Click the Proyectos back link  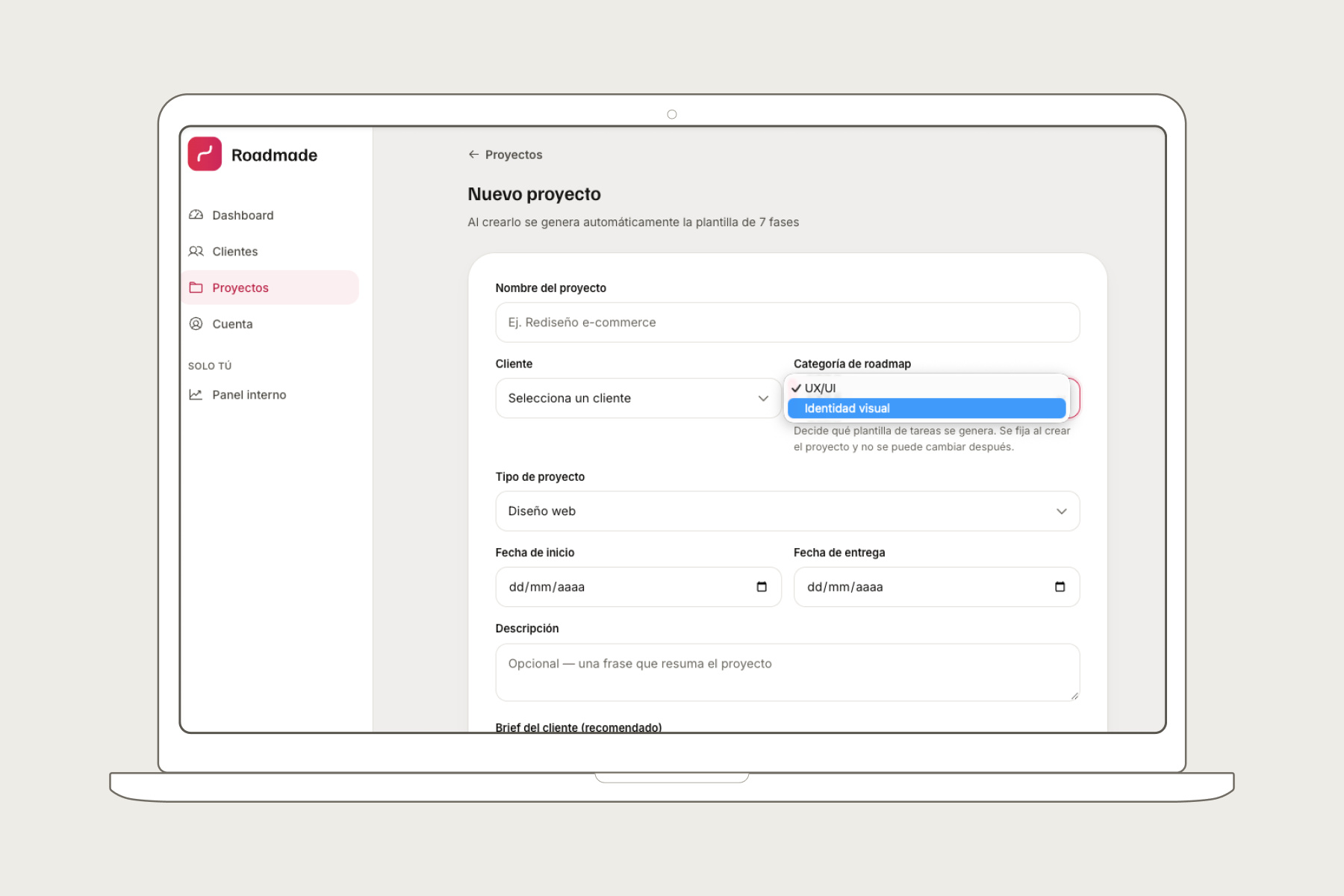click(505, 155)
